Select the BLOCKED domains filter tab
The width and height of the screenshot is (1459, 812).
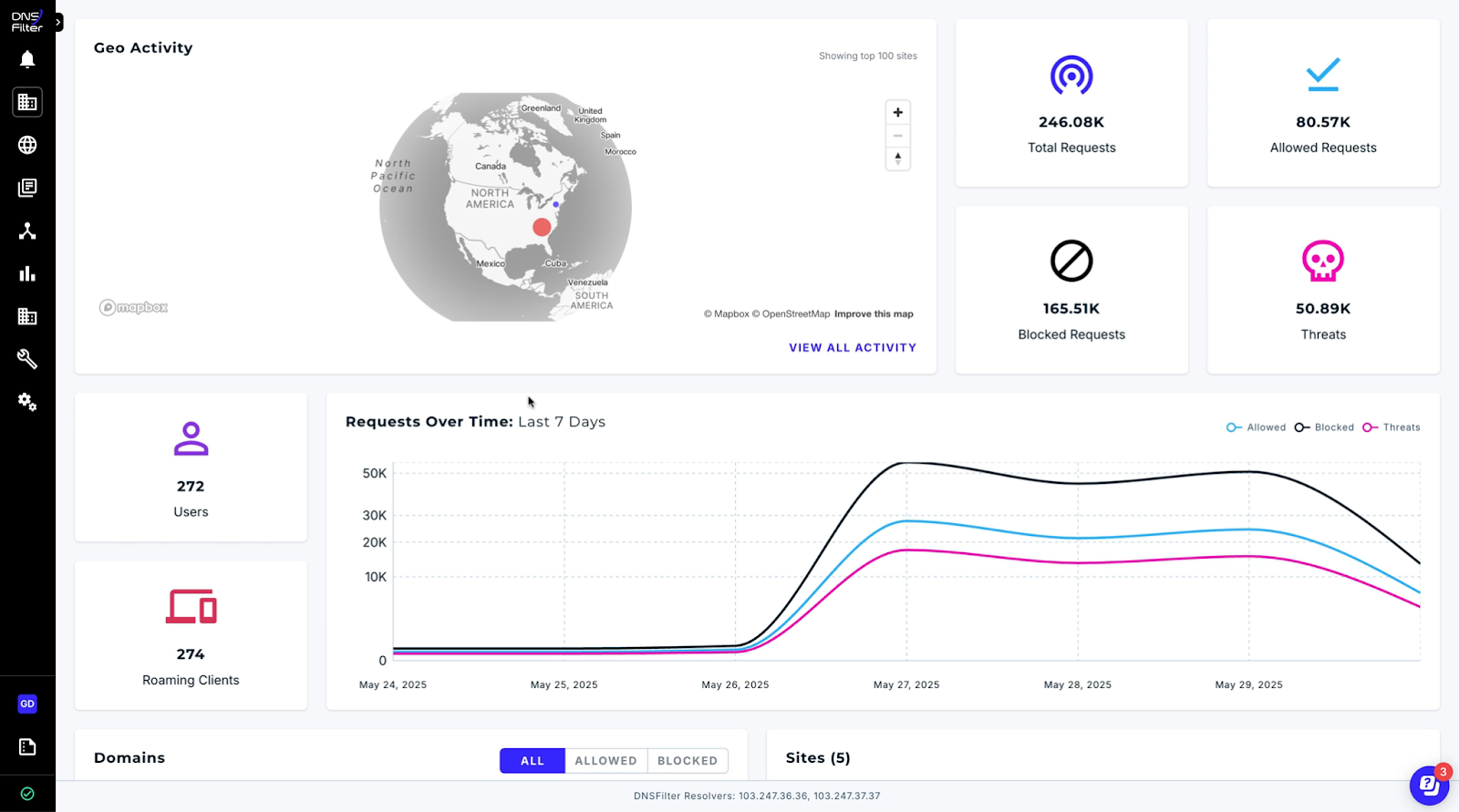[688, 760]
